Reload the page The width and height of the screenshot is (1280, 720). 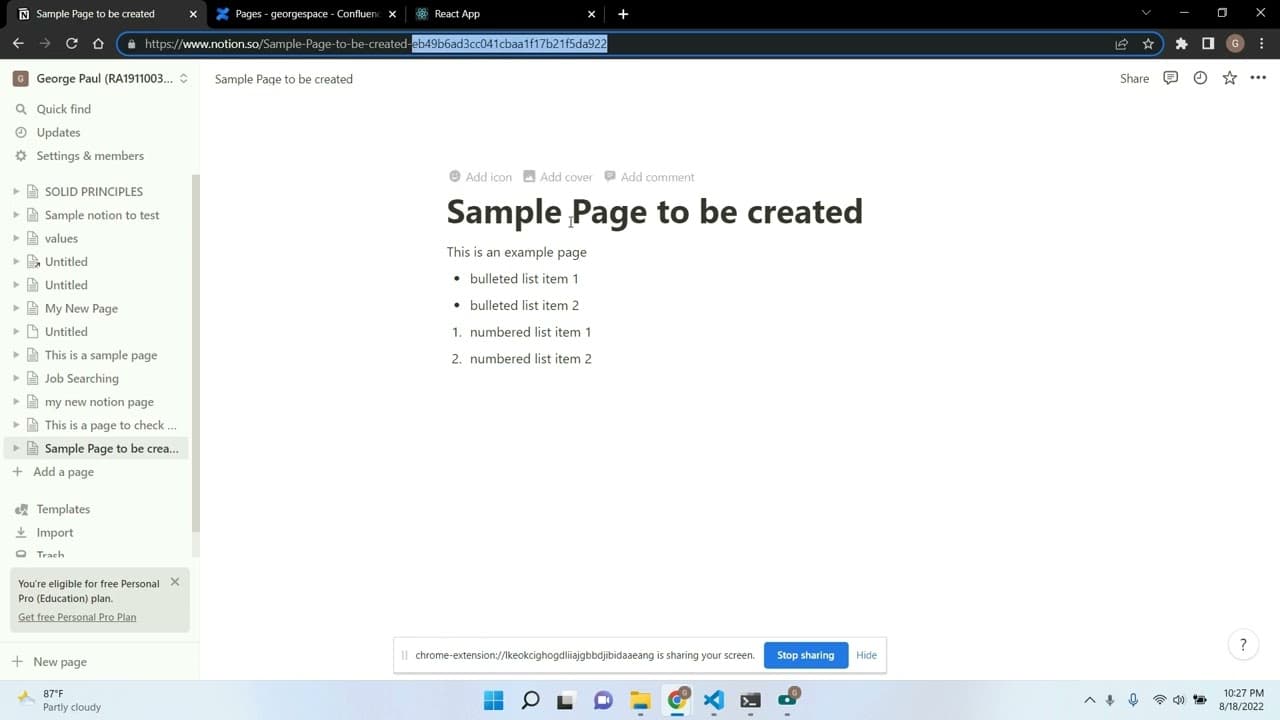72,44
